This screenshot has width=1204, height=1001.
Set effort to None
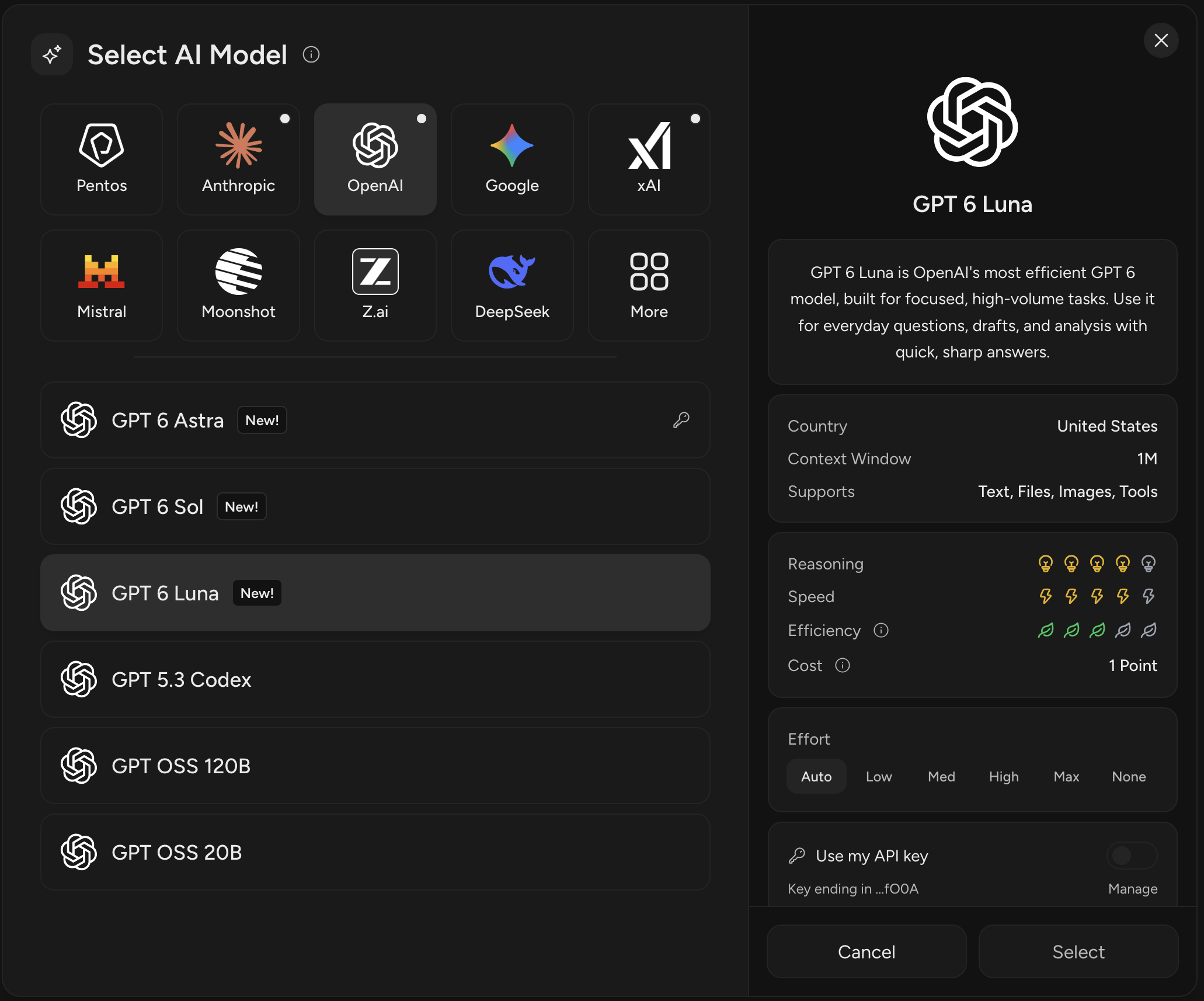tap(1129, 776)
